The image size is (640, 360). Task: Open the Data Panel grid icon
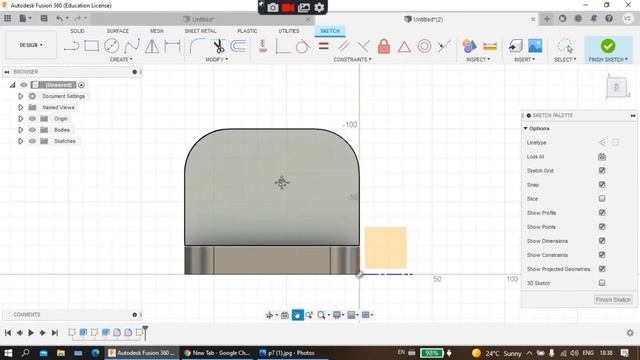7,18
